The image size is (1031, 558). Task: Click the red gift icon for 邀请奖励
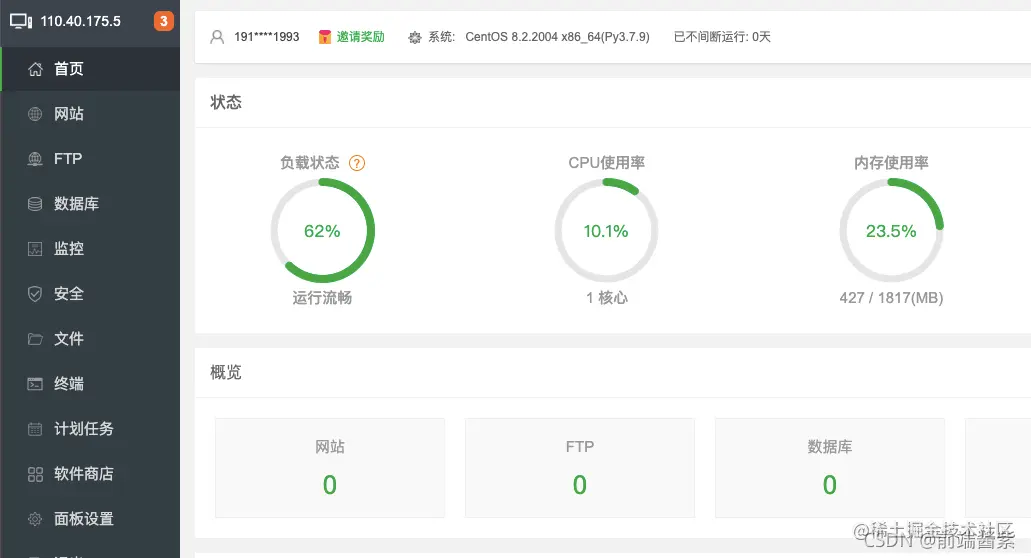tap(325, 37)
